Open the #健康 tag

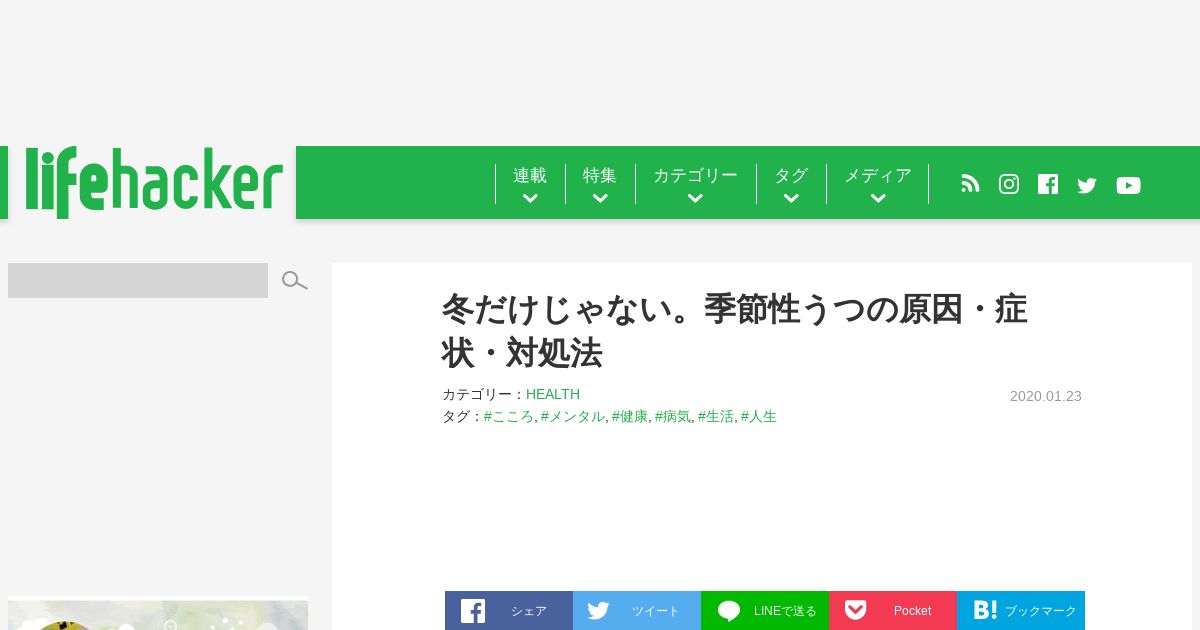[630, 416]
